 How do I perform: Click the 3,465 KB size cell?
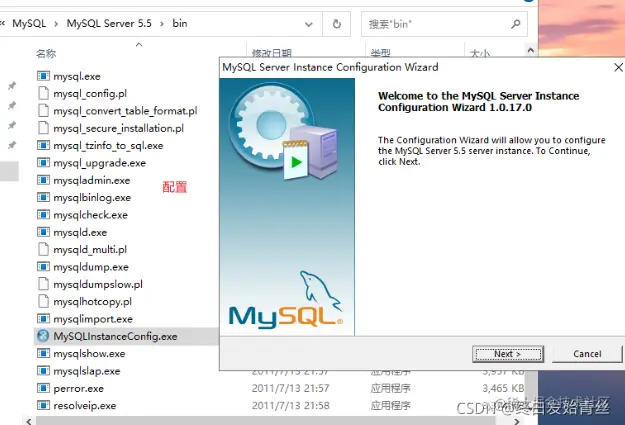tap(503, 388)
